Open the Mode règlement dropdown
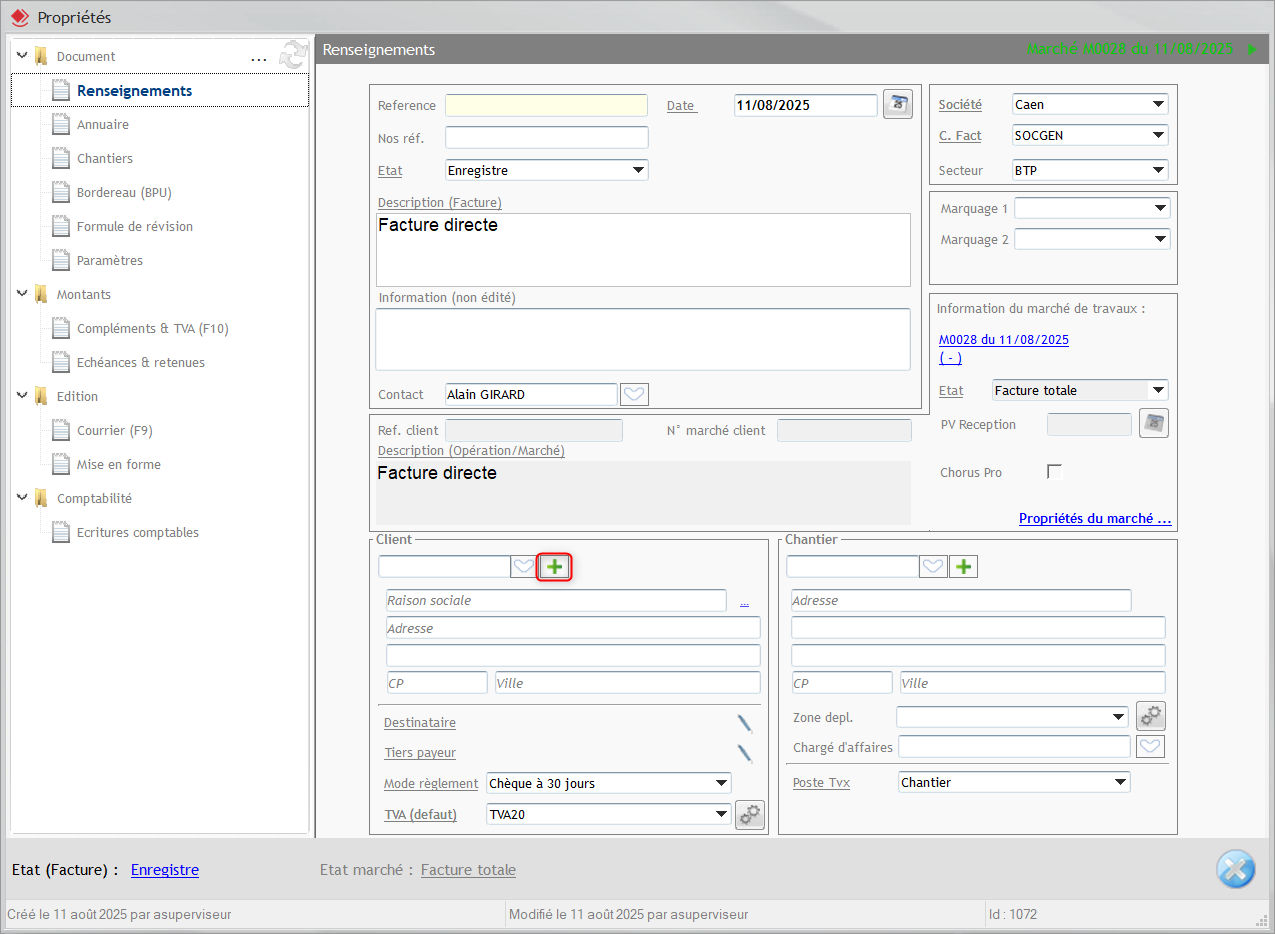1275x934 pixels. click(608, 783)
